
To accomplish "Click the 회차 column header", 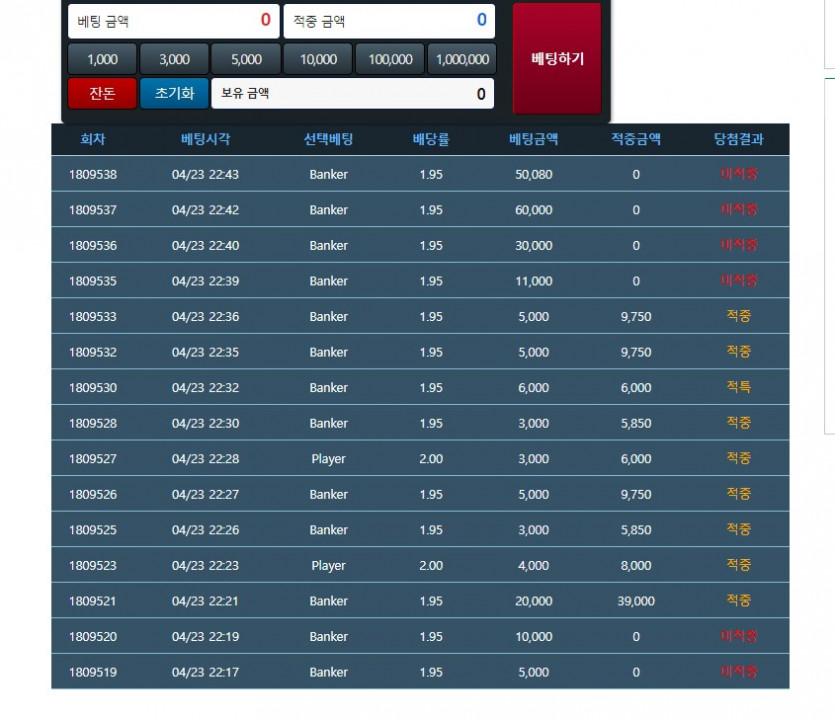I will (93, 140).
